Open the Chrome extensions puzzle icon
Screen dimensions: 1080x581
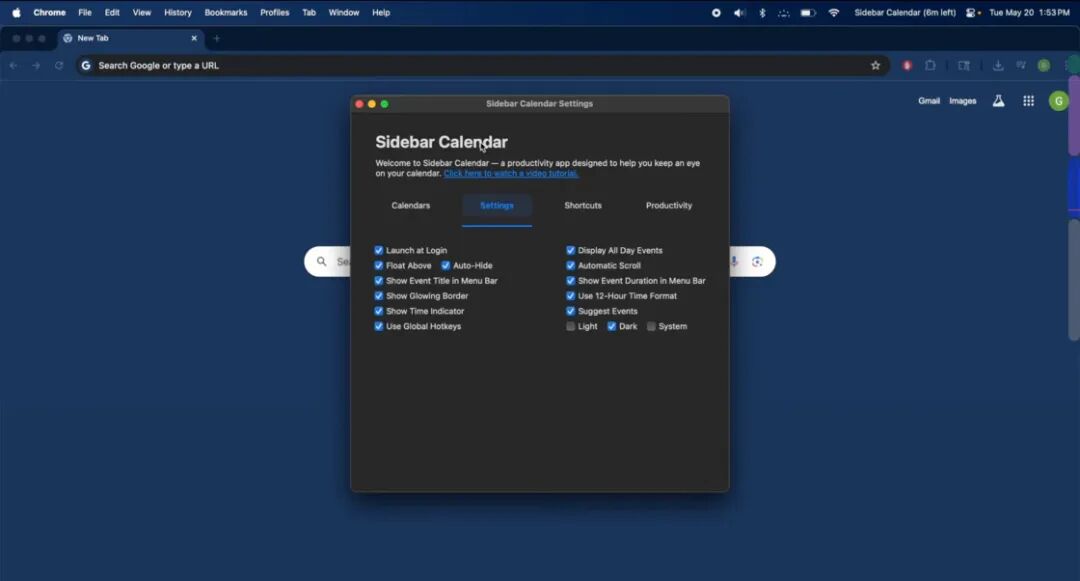coord(931,65)
